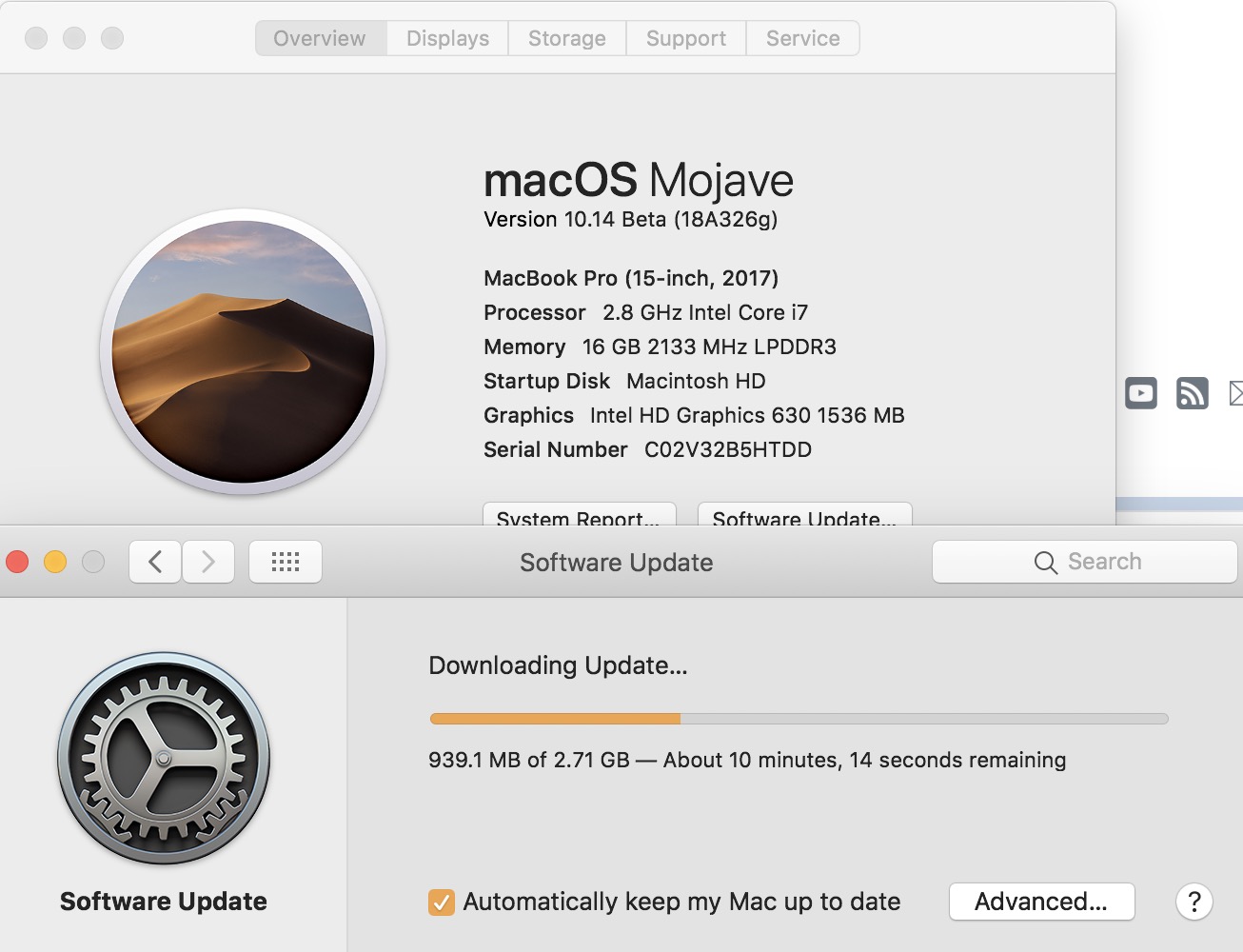
Task: Switch to the Overview tab
Action: pos(320,38)
